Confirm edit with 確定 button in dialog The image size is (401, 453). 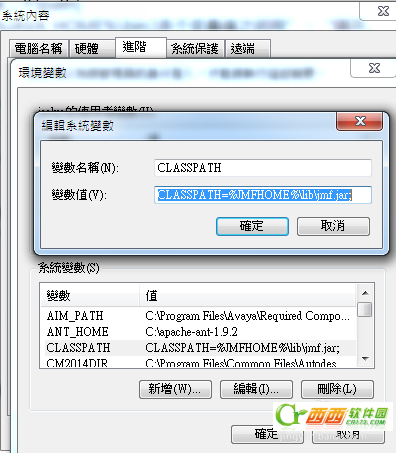252,226
